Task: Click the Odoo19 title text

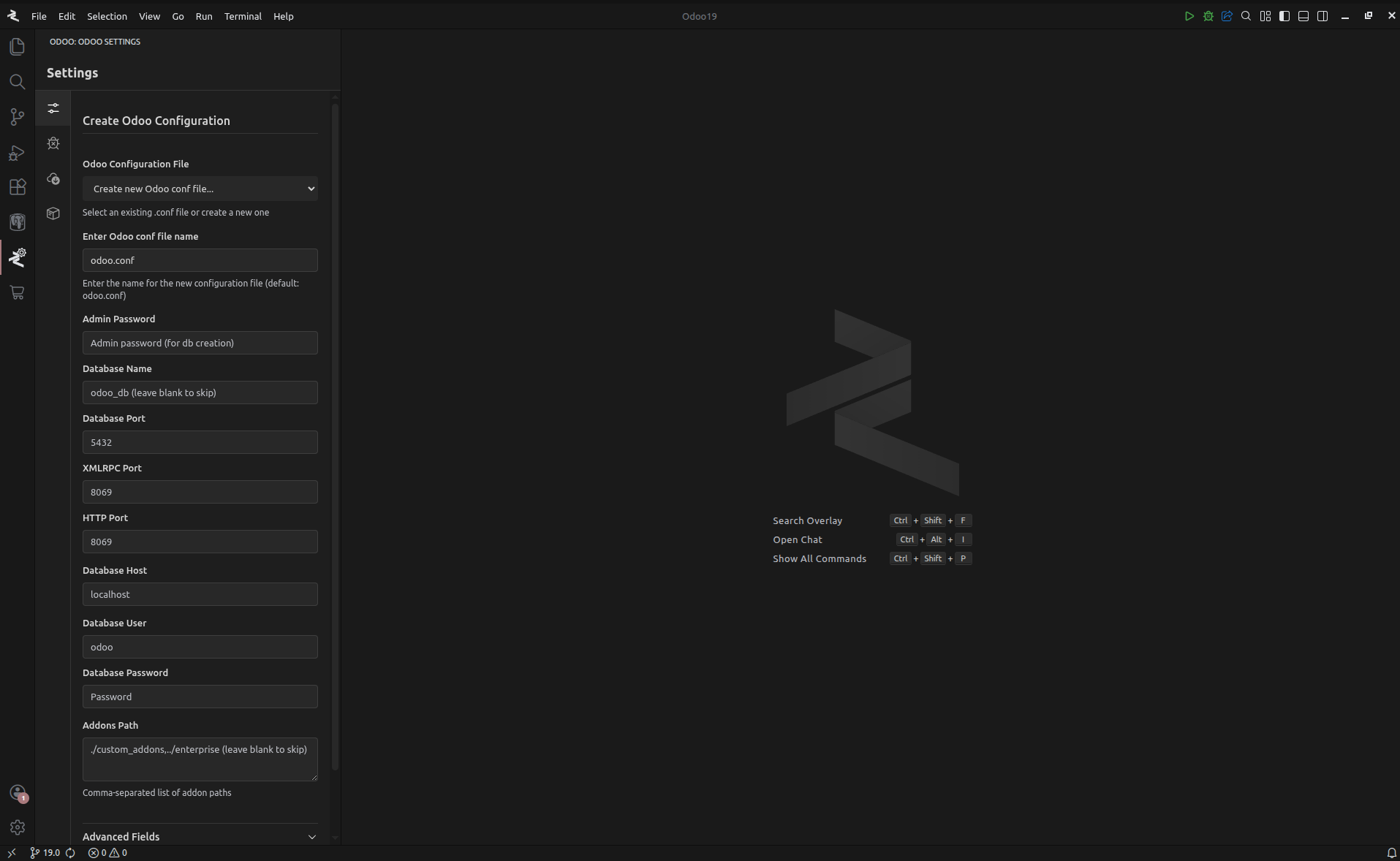Action: pyautogui.click(x=700, y=16)
